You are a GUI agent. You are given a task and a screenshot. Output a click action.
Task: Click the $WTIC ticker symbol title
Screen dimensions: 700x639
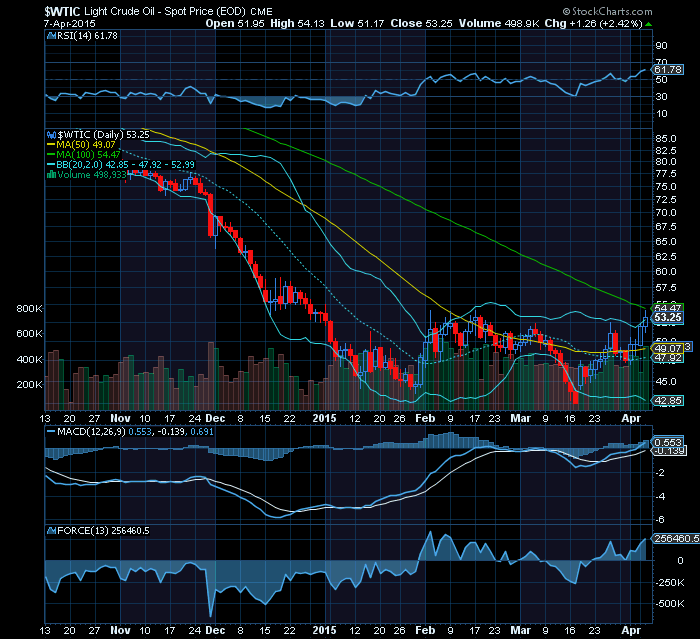[62, 11]
